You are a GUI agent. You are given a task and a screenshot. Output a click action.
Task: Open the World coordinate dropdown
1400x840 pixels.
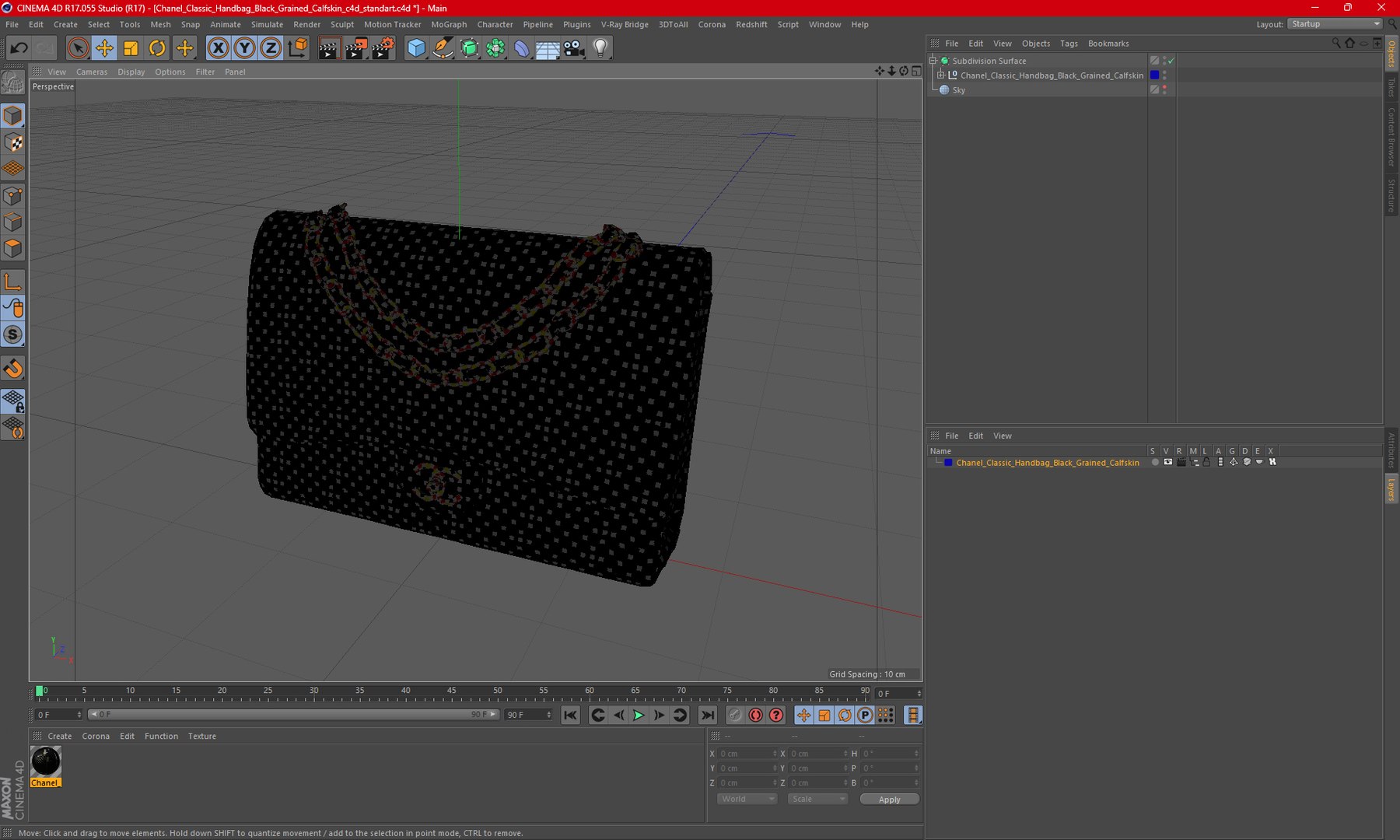pyautogui.click(x=747, y=800)
